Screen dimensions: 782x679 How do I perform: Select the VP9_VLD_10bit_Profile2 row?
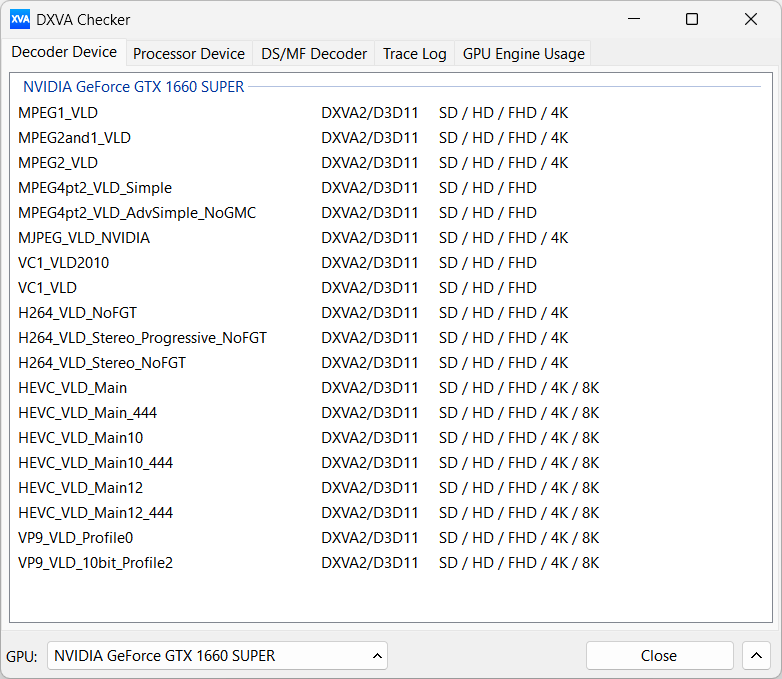[391, 563]
